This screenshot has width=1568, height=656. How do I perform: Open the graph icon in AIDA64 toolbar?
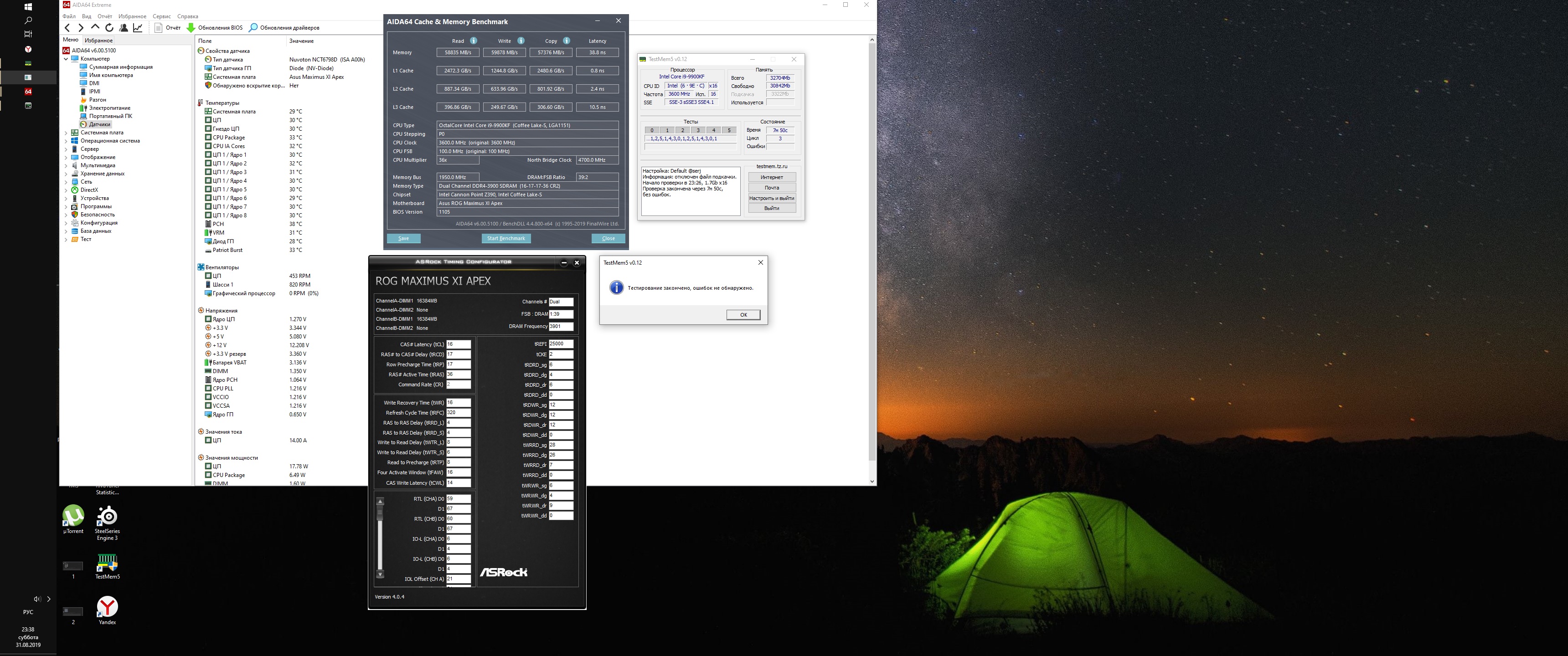[x=138, y=27]
